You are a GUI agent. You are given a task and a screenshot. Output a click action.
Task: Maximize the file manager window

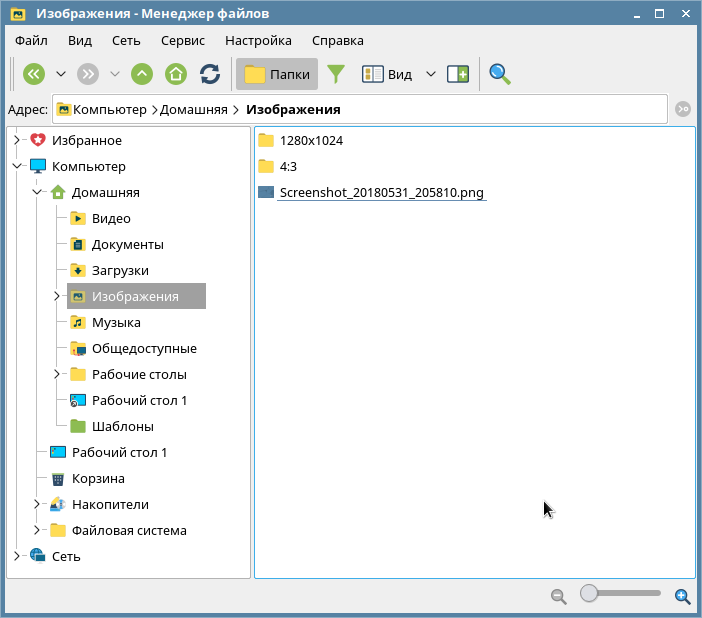click(659, 14)
